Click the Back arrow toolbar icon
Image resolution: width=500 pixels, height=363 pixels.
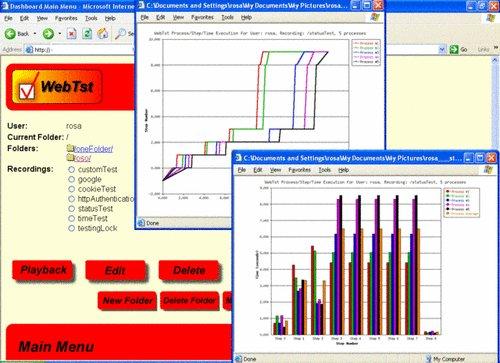click(10, 33)
